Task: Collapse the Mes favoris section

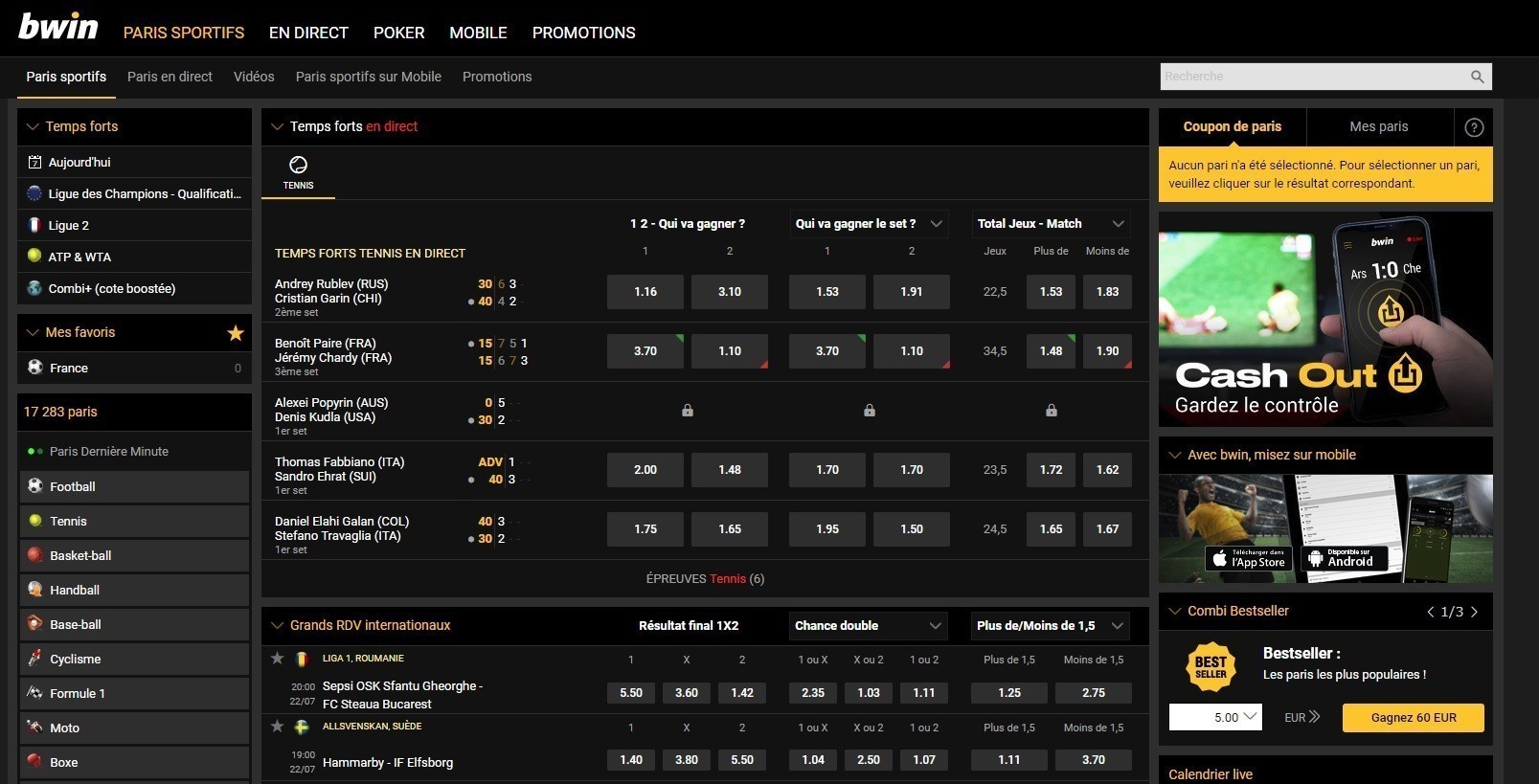Action: pos(33,332)
